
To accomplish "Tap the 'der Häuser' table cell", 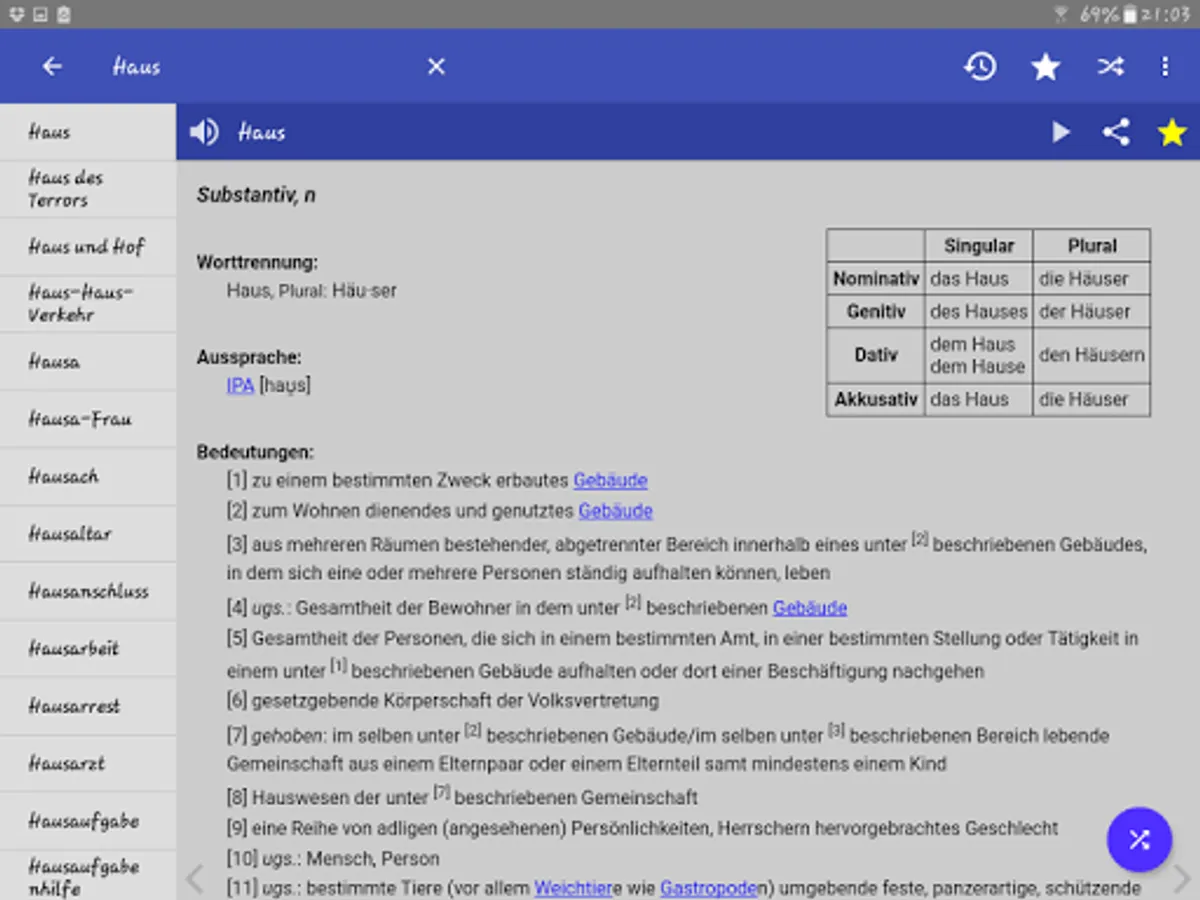I will coord(1092,312).
